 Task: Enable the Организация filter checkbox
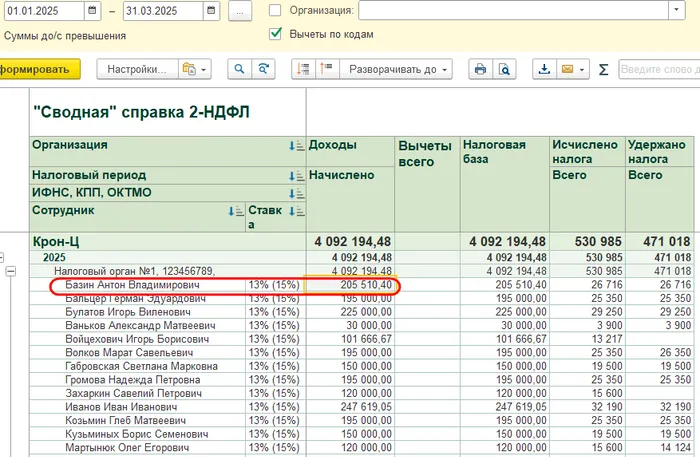[x=275, y=10]
